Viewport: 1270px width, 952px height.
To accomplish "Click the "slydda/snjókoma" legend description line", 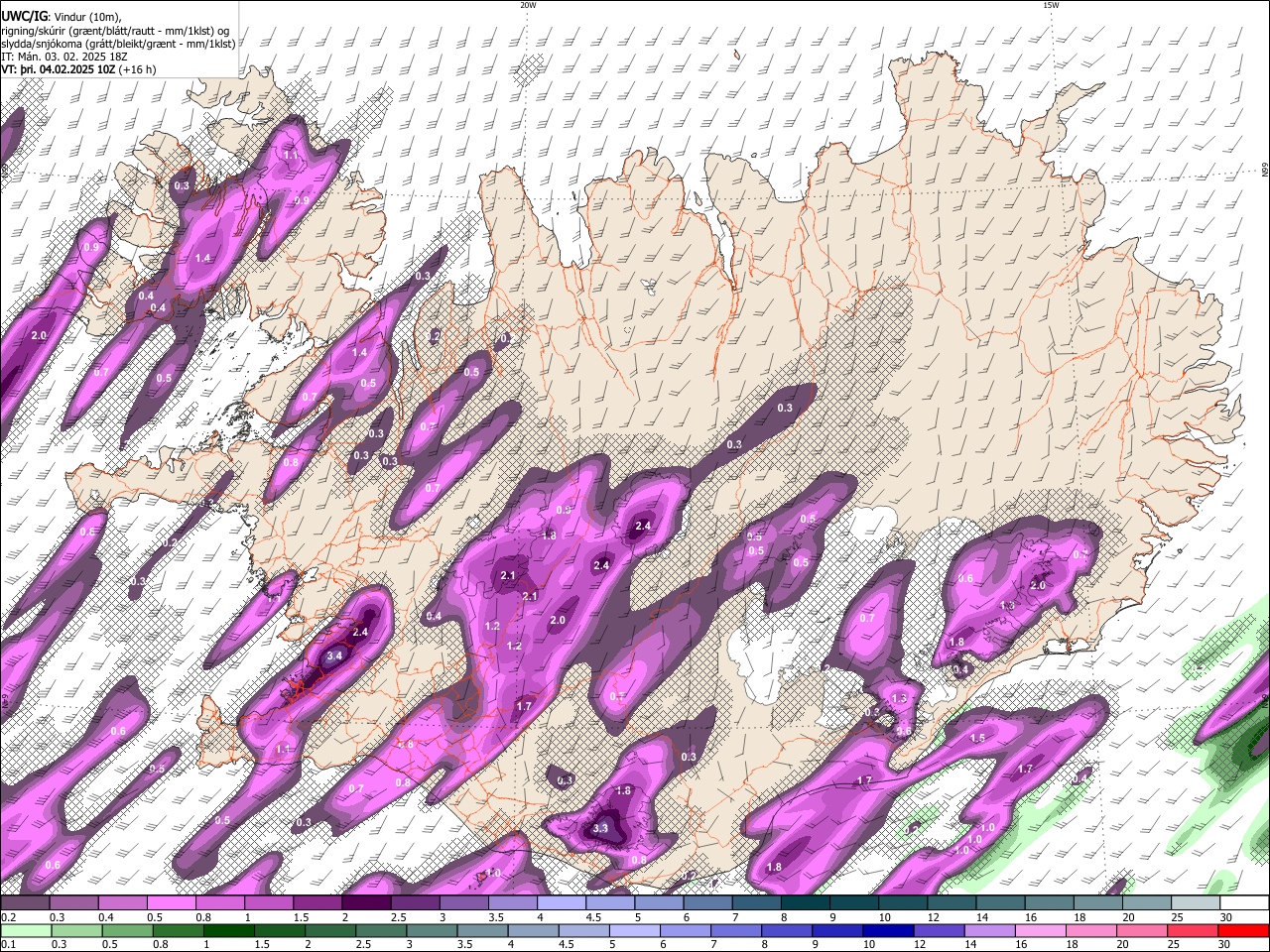I will click(118, 44).
